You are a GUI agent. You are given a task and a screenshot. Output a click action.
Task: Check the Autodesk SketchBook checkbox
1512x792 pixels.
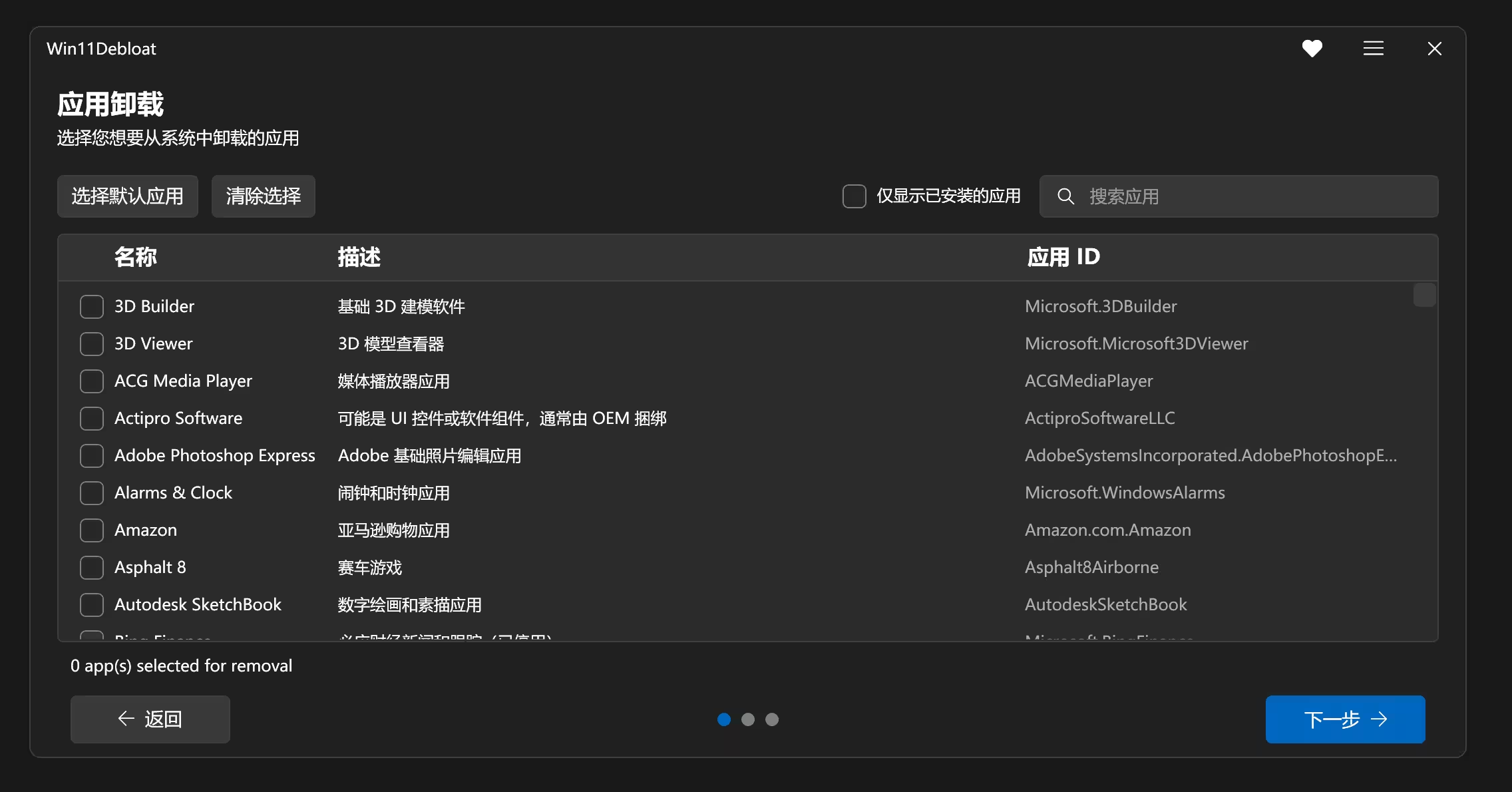[91, 604]
